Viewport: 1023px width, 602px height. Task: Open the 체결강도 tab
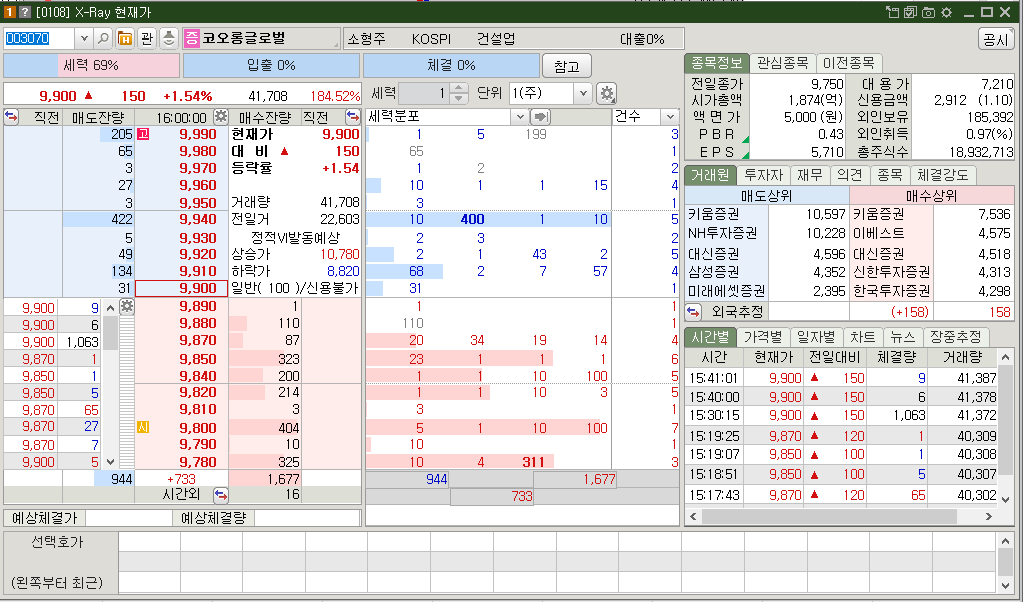coord(943,175)
